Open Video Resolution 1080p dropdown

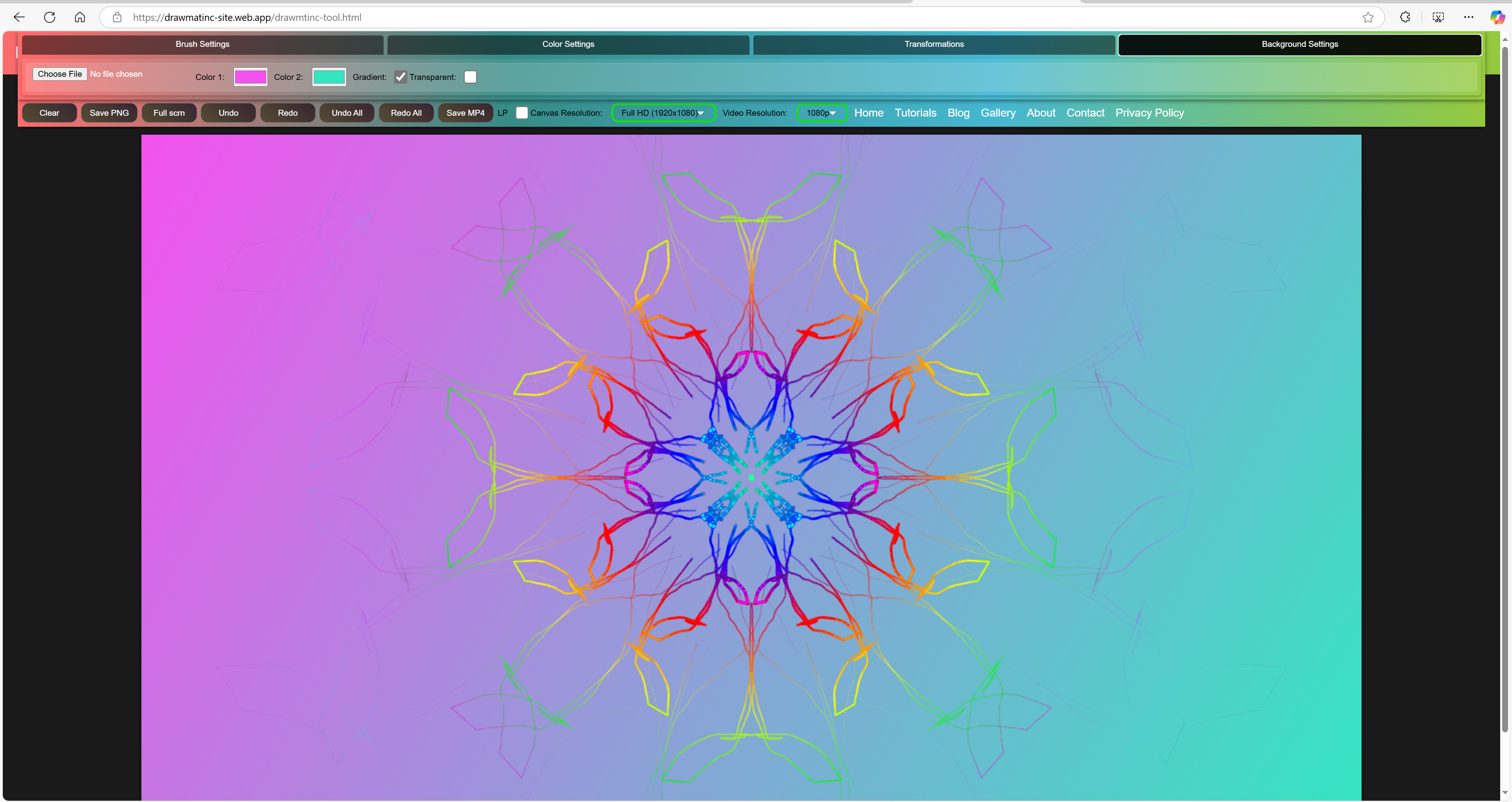[x=822, y=113]
